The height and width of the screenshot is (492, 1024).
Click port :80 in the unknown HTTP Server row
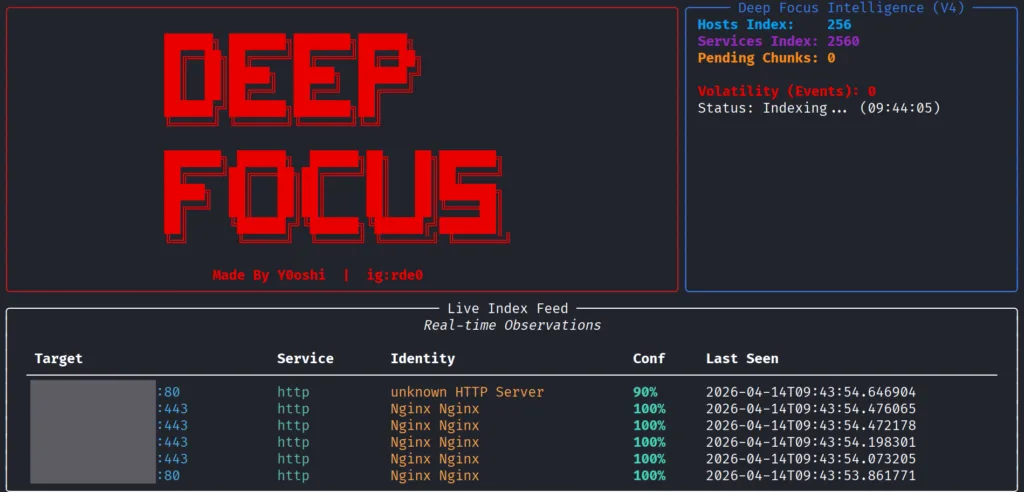pyautogui.click(x=168, y=392)
